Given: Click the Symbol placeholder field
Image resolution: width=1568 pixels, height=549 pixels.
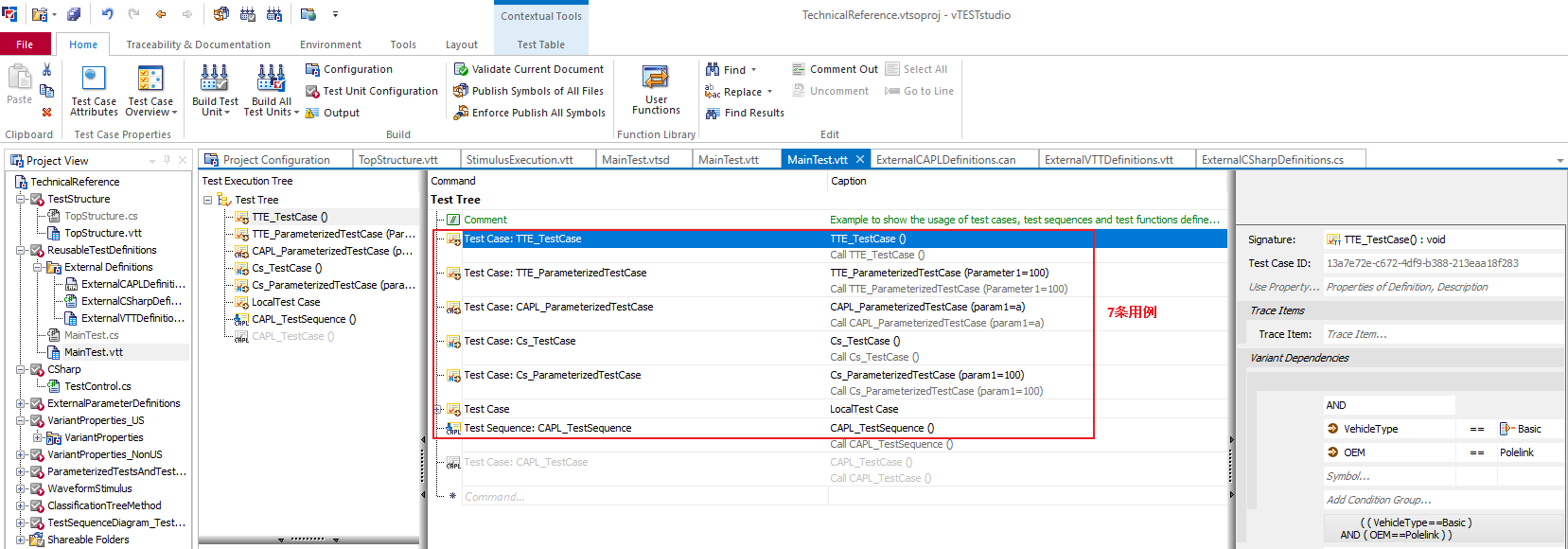Looking at the screenshot, I should pyautogui.click(x=1389, y=476).
